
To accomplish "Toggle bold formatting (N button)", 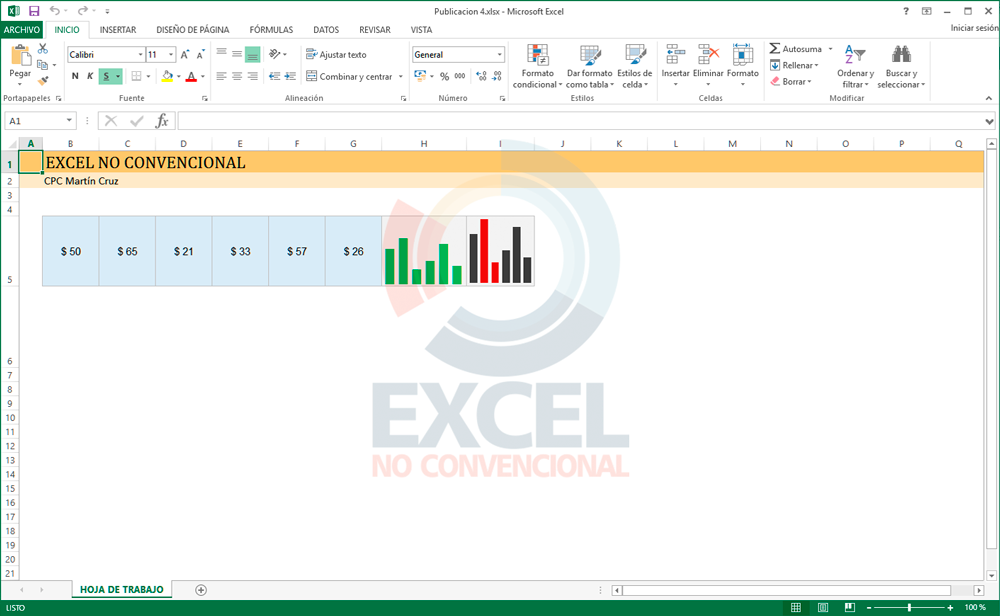I will [75, 76].
